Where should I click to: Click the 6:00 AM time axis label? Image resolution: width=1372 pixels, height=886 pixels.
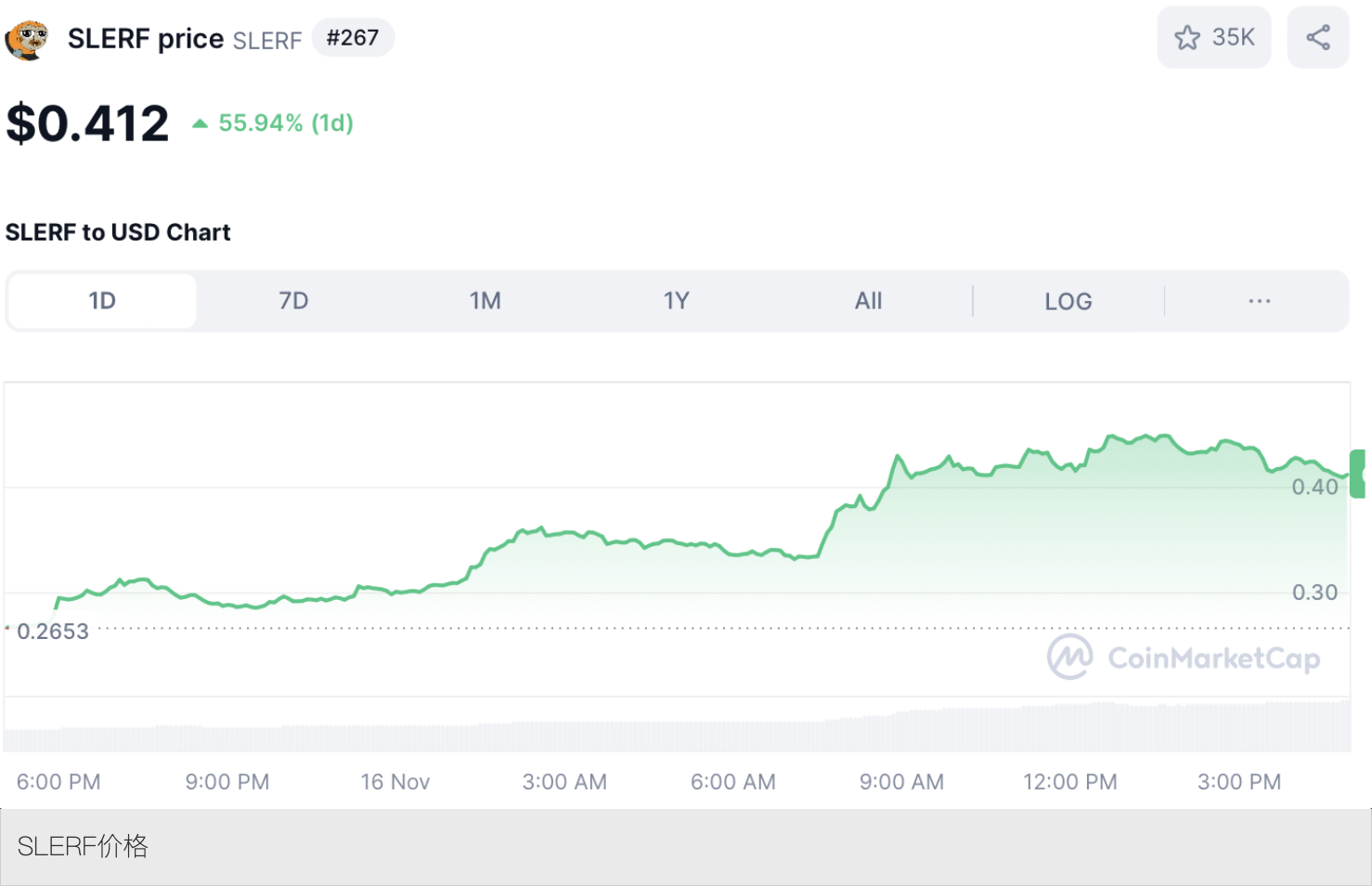coord(733,782)
